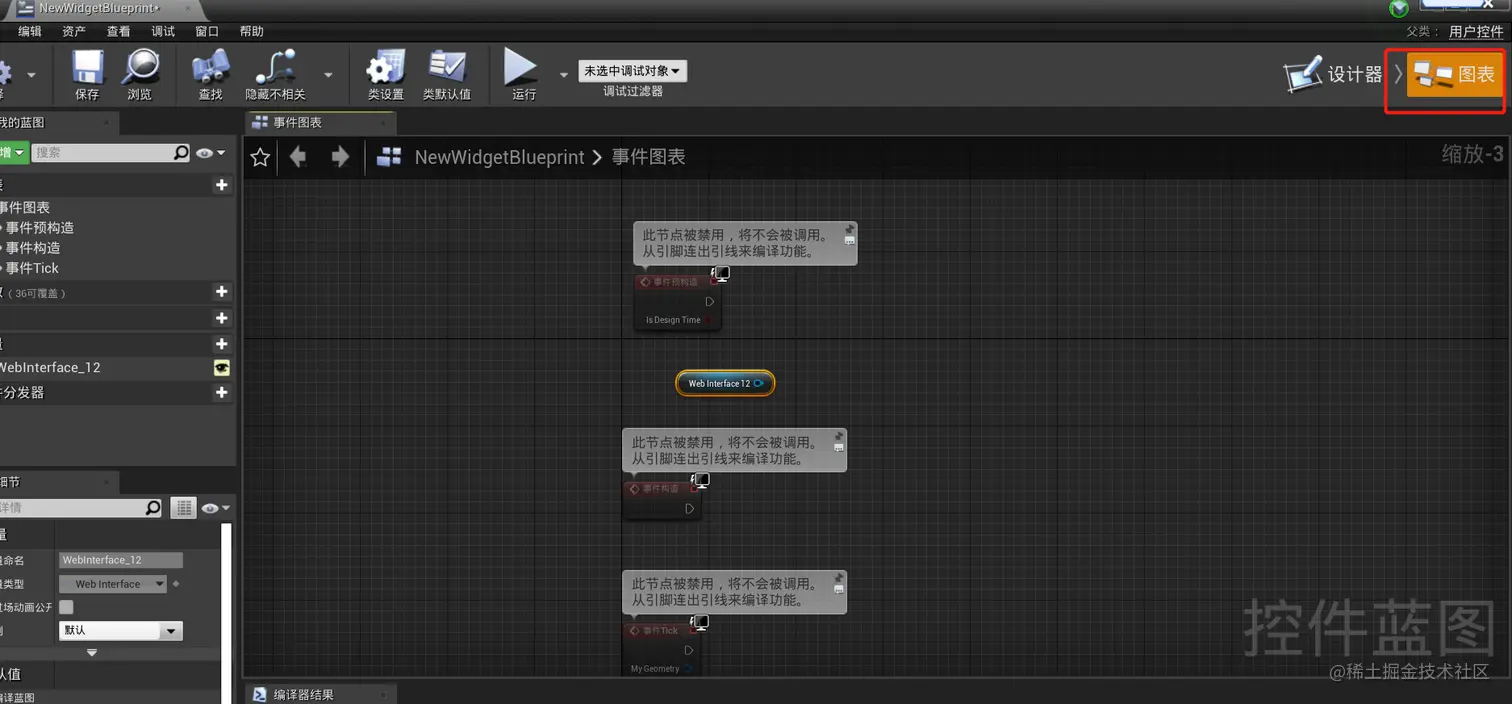Image resolution: width=1512 pixels, height=704 pixels.
Task: Switch to Graph (图表) mode
Action: 1455,74
